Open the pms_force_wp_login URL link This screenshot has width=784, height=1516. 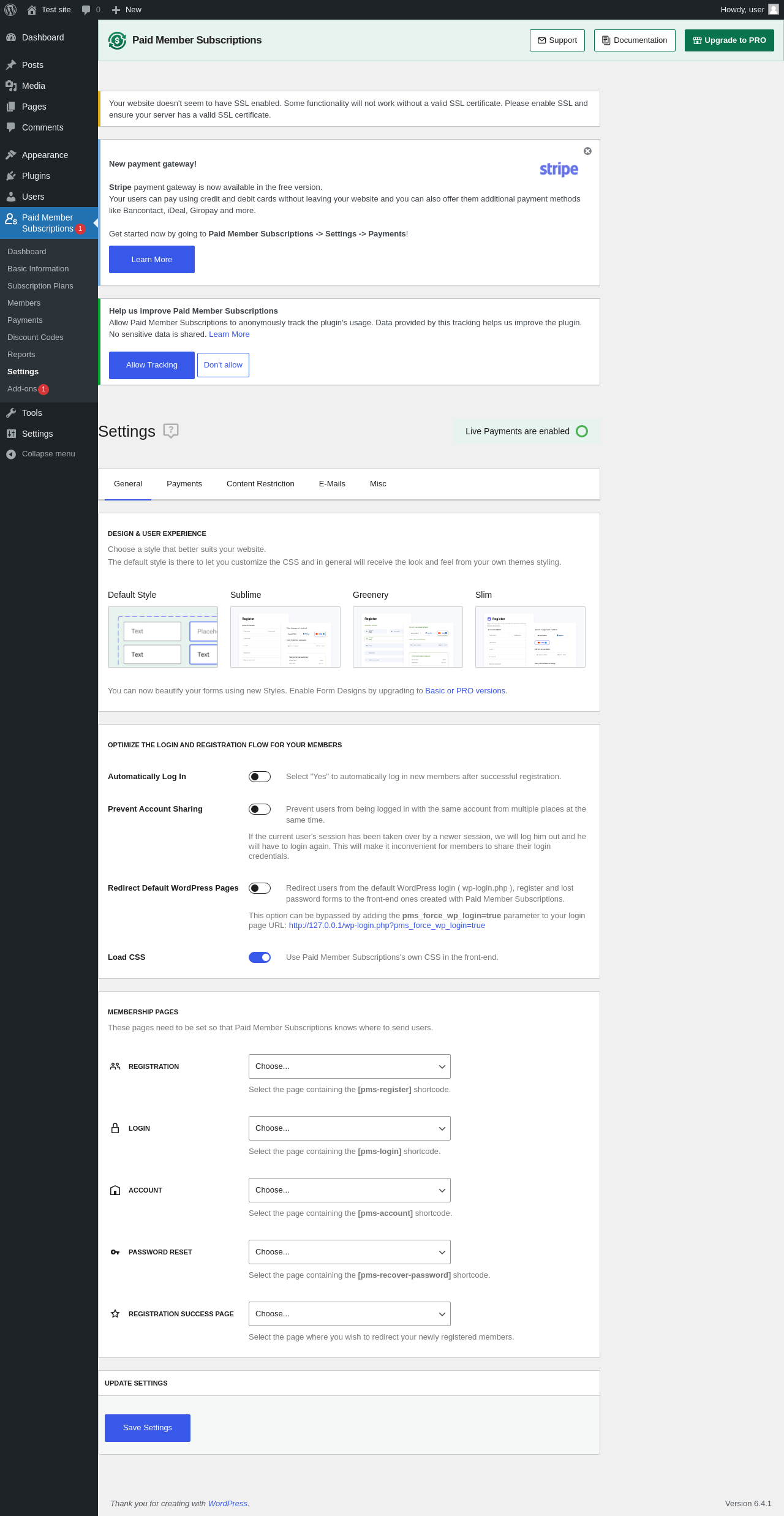click(x=387, y=926)
